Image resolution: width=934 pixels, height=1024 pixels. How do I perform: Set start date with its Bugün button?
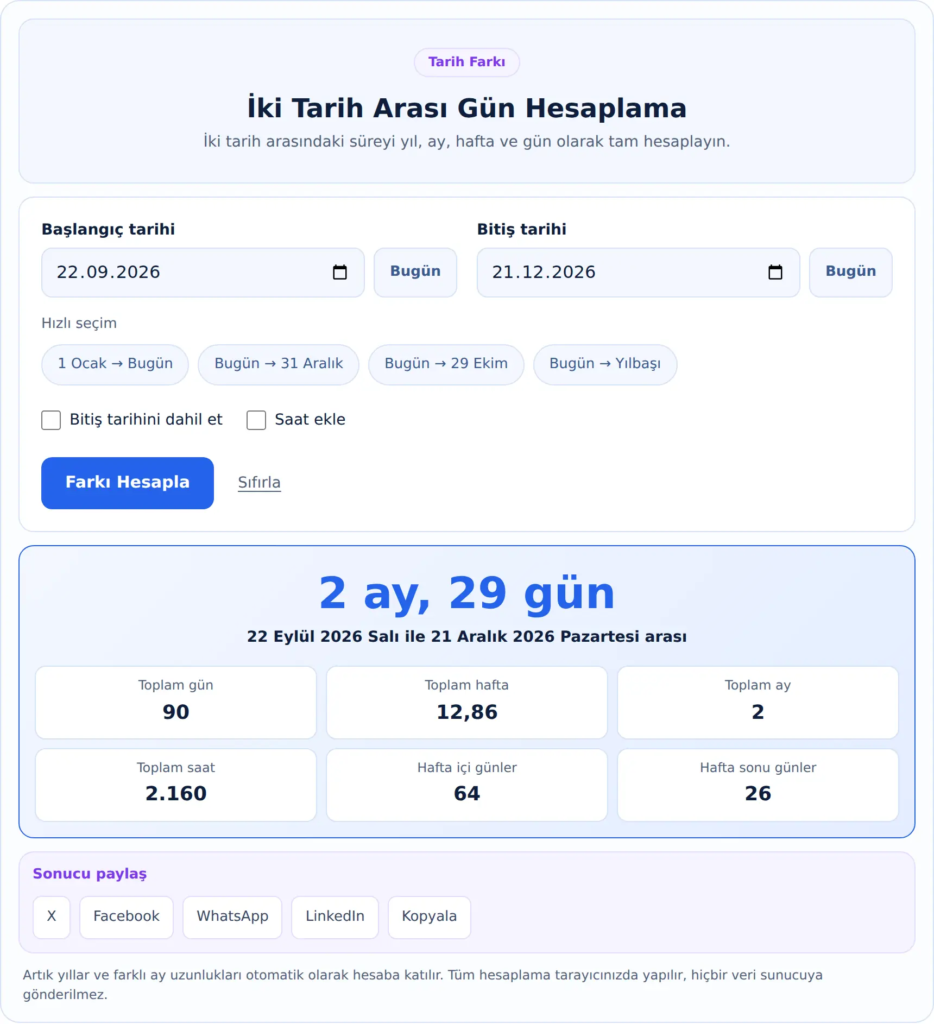point(415,272)
